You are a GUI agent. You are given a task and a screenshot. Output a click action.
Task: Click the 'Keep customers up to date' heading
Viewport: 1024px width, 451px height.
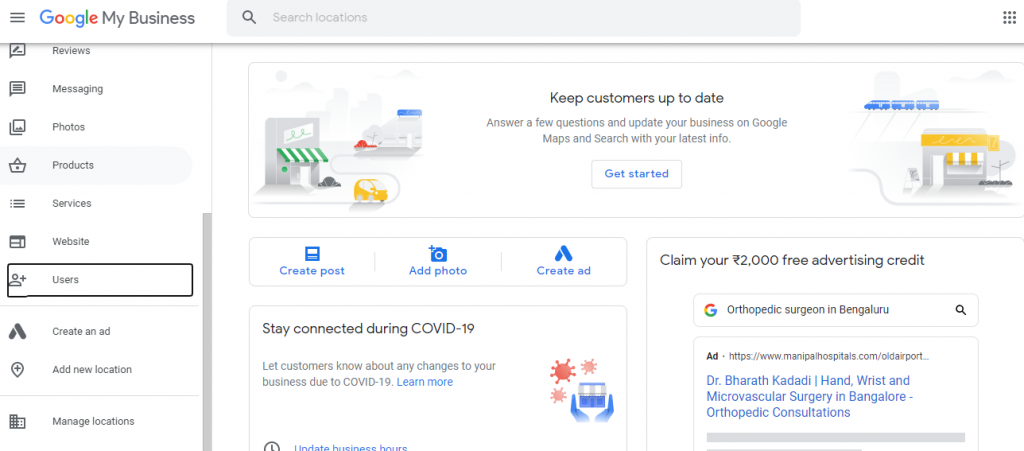pyautogui.click(x=637, y=99)
